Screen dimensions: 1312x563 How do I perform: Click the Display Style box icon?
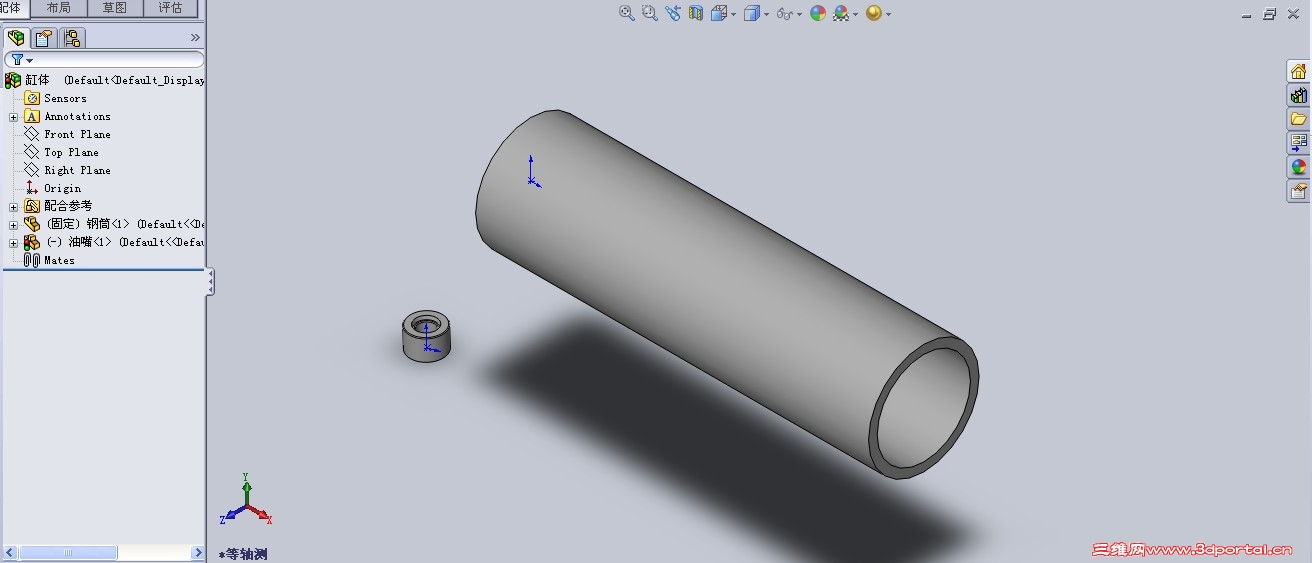[x=751, y=13]
